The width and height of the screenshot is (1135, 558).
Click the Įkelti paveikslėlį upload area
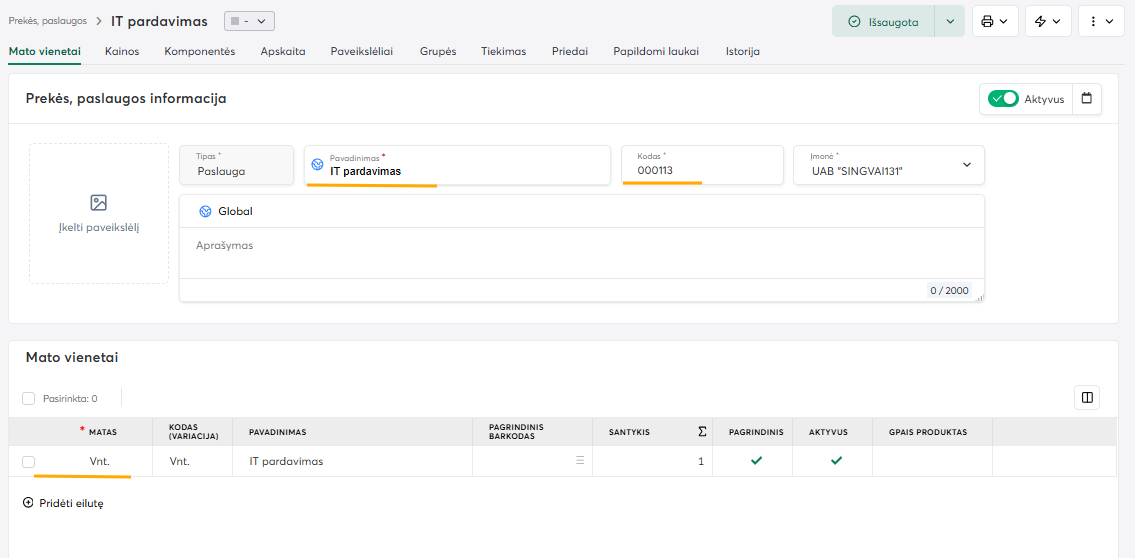tap(99, 213)
